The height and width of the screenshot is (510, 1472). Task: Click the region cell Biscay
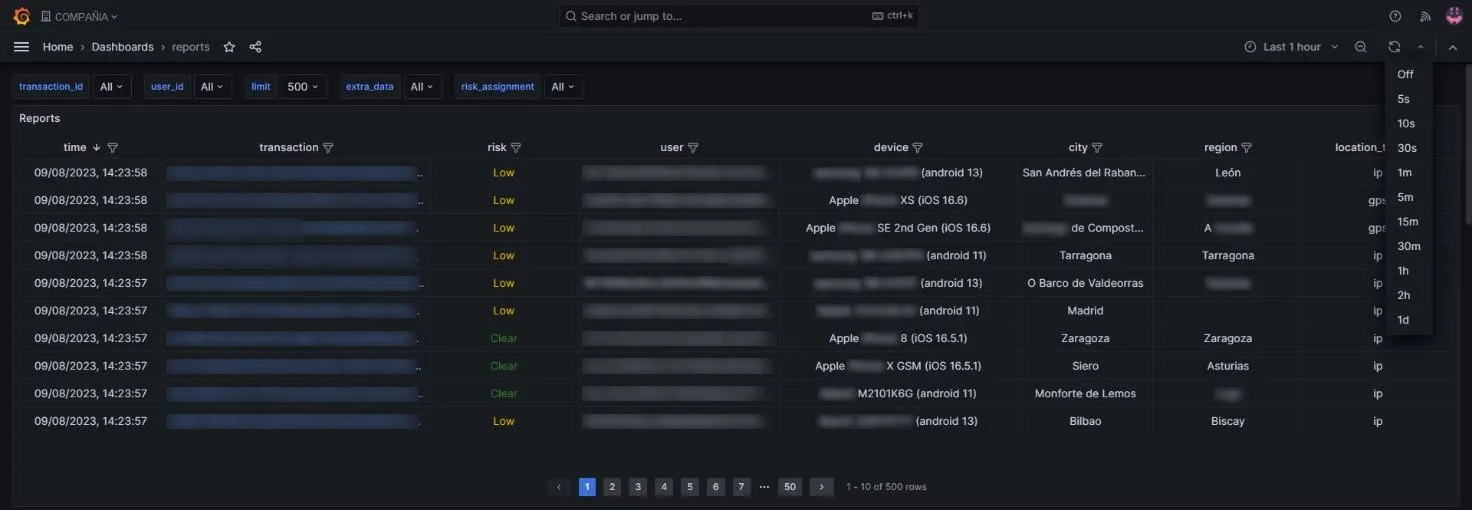click(1228, 422)
